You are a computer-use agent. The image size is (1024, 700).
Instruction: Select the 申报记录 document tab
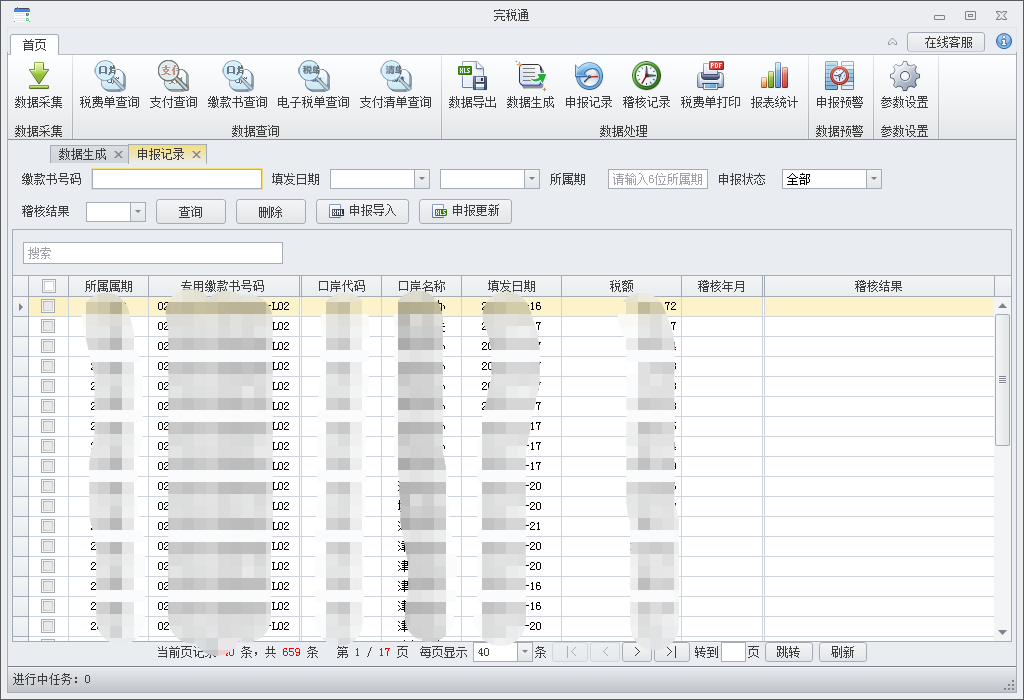click(x=161, y=155)
